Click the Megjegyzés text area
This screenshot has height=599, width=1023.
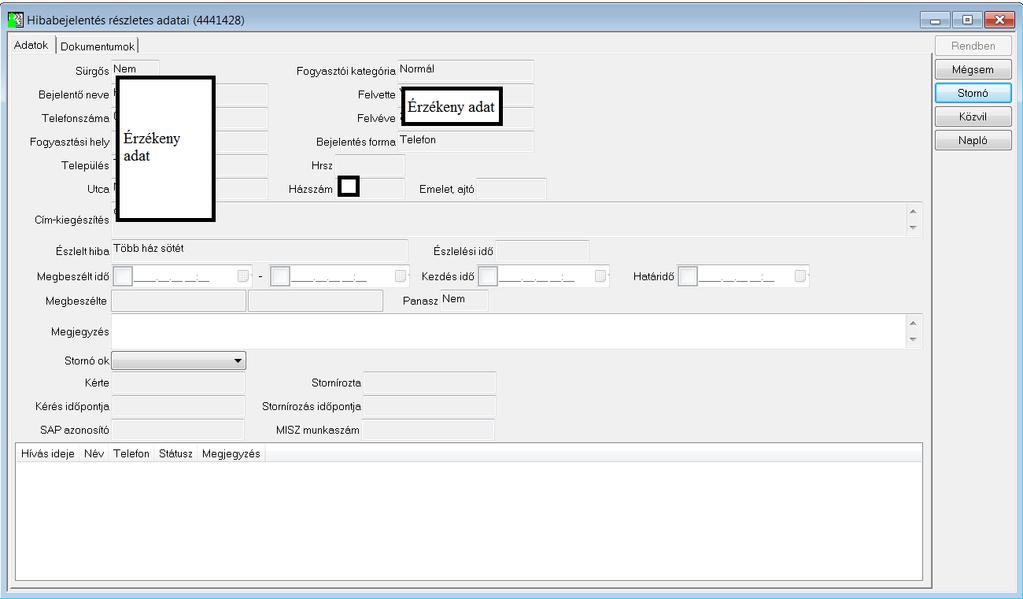509,331
